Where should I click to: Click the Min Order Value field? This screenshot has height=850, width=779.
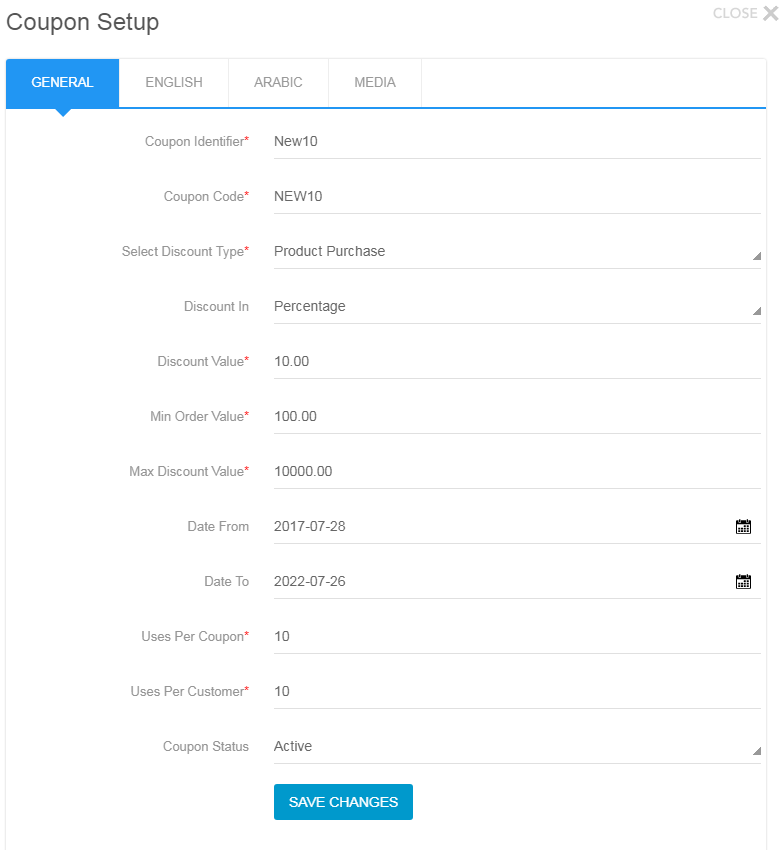(517, 417)
